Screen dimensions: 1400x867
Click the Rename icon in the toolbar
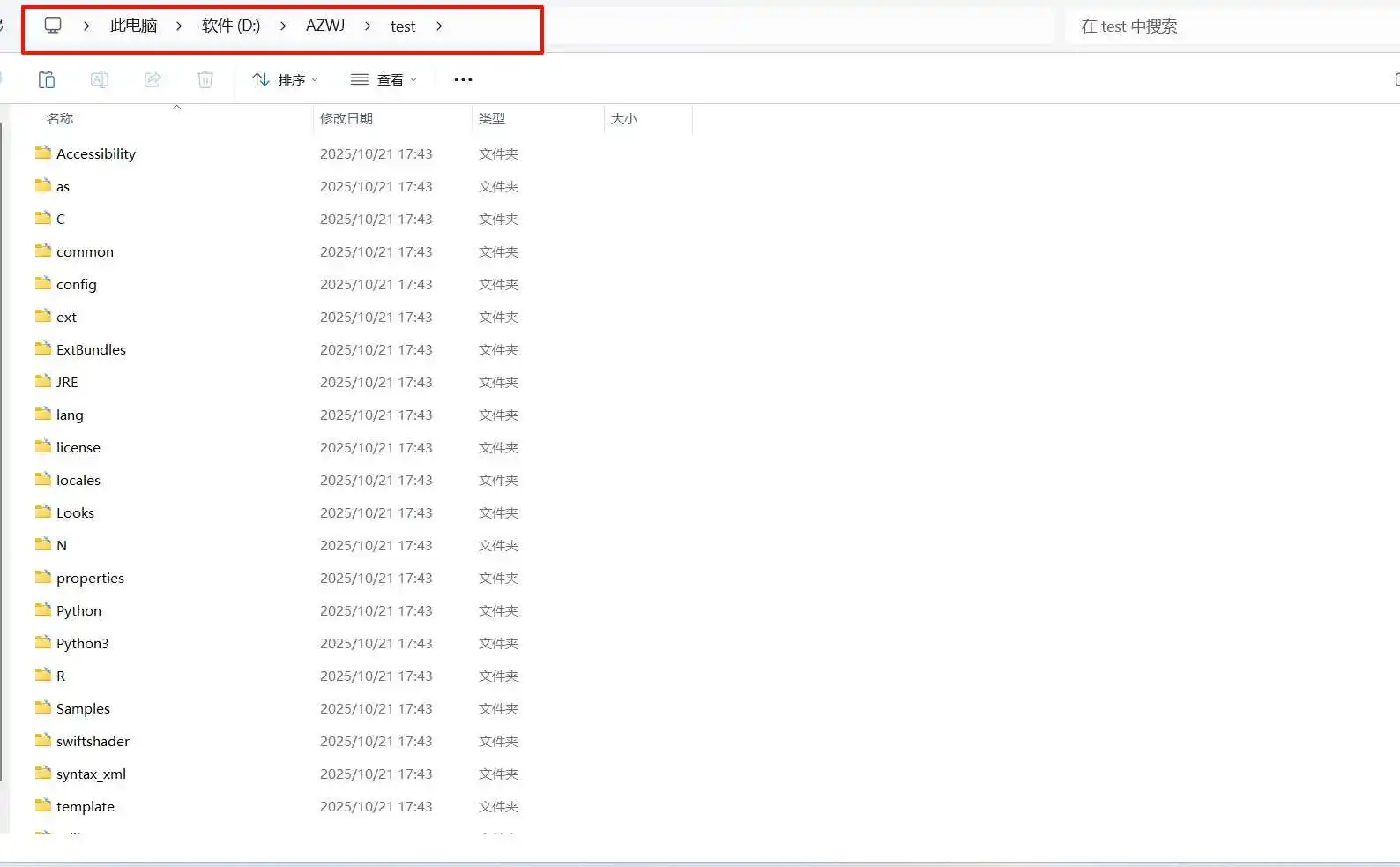coord(100,79)
